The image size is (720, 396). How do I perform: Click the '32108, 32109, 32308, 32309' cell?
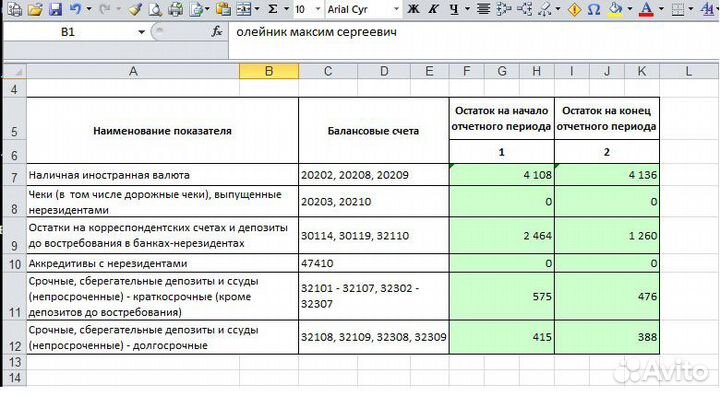coord(374,337)
